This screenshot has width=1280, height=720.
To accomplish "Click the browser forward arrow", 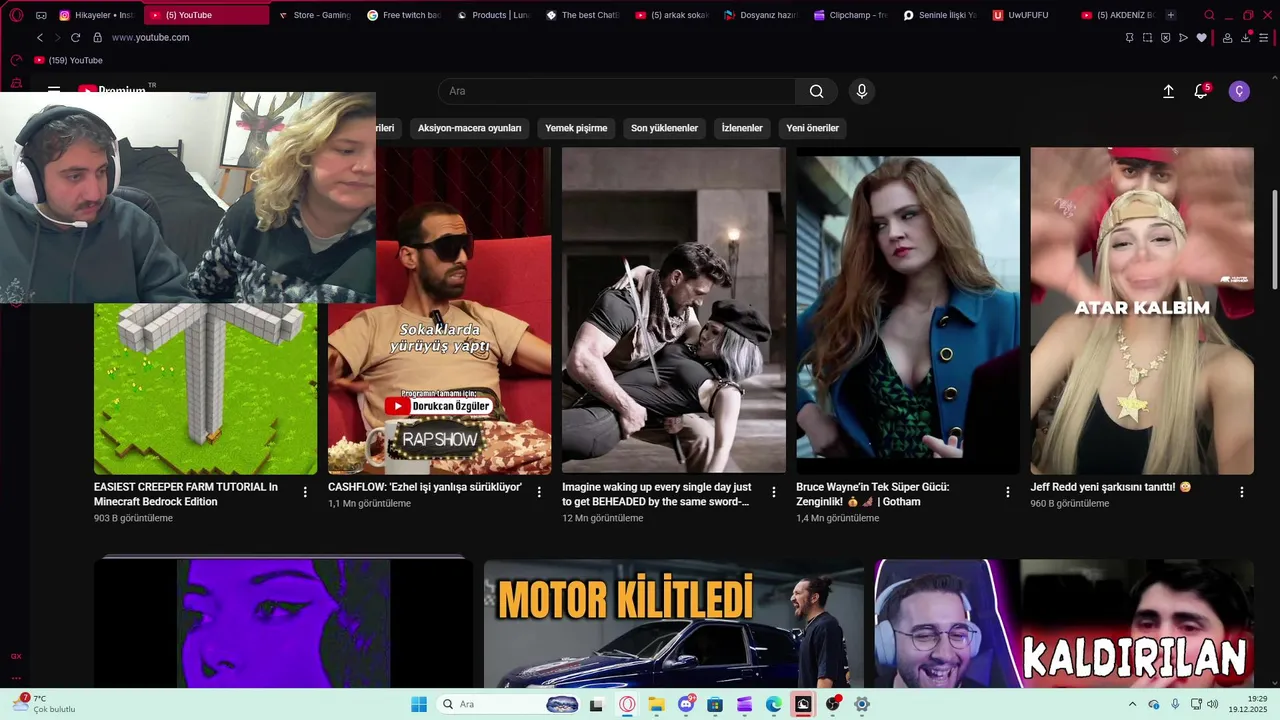I will click(57, 37).
